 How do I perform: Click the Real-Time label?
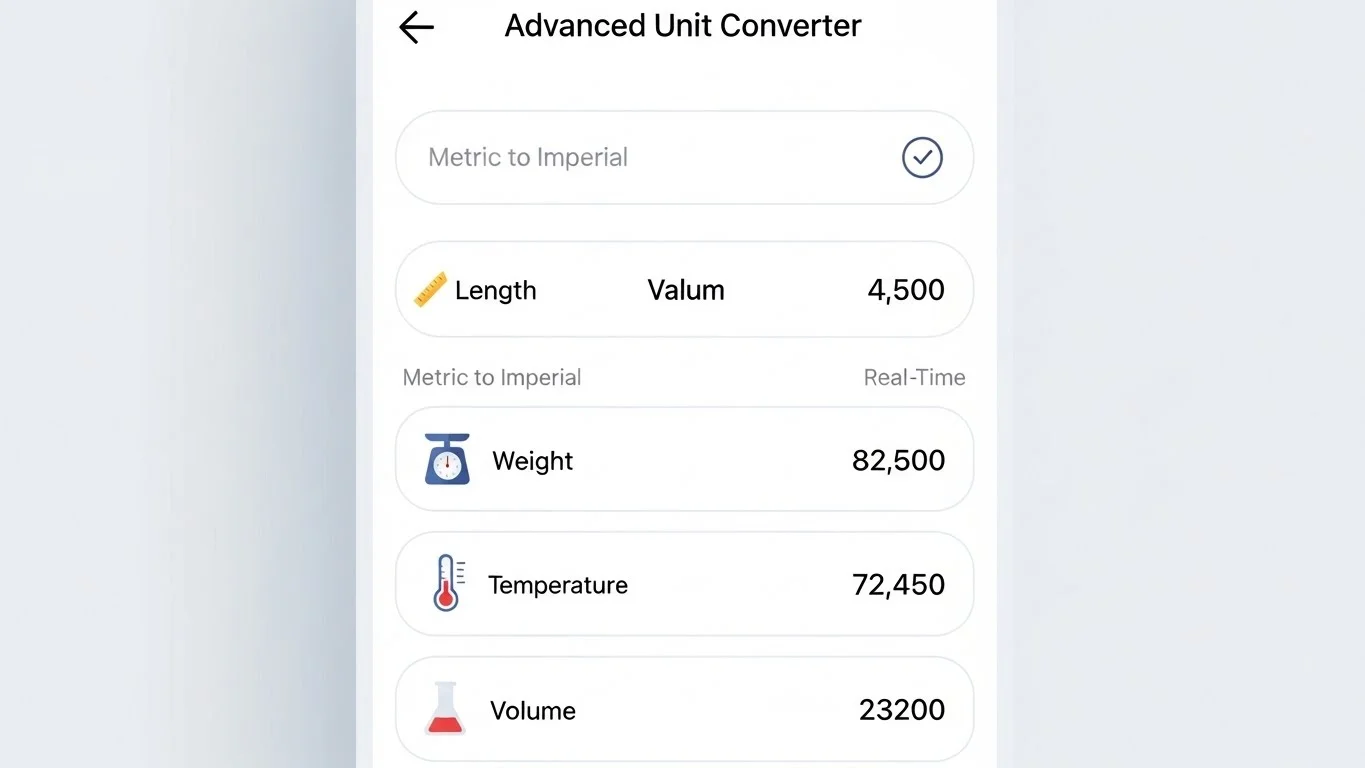click(914, 378)
